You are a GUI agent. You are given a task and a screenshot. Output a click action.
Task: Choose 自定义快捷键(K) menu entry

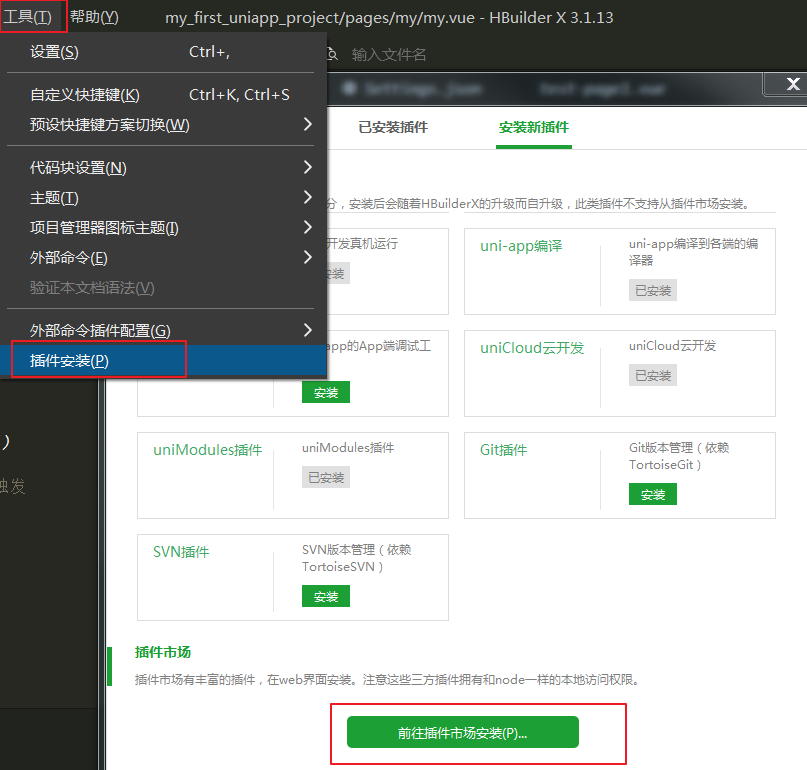(161, 95)
